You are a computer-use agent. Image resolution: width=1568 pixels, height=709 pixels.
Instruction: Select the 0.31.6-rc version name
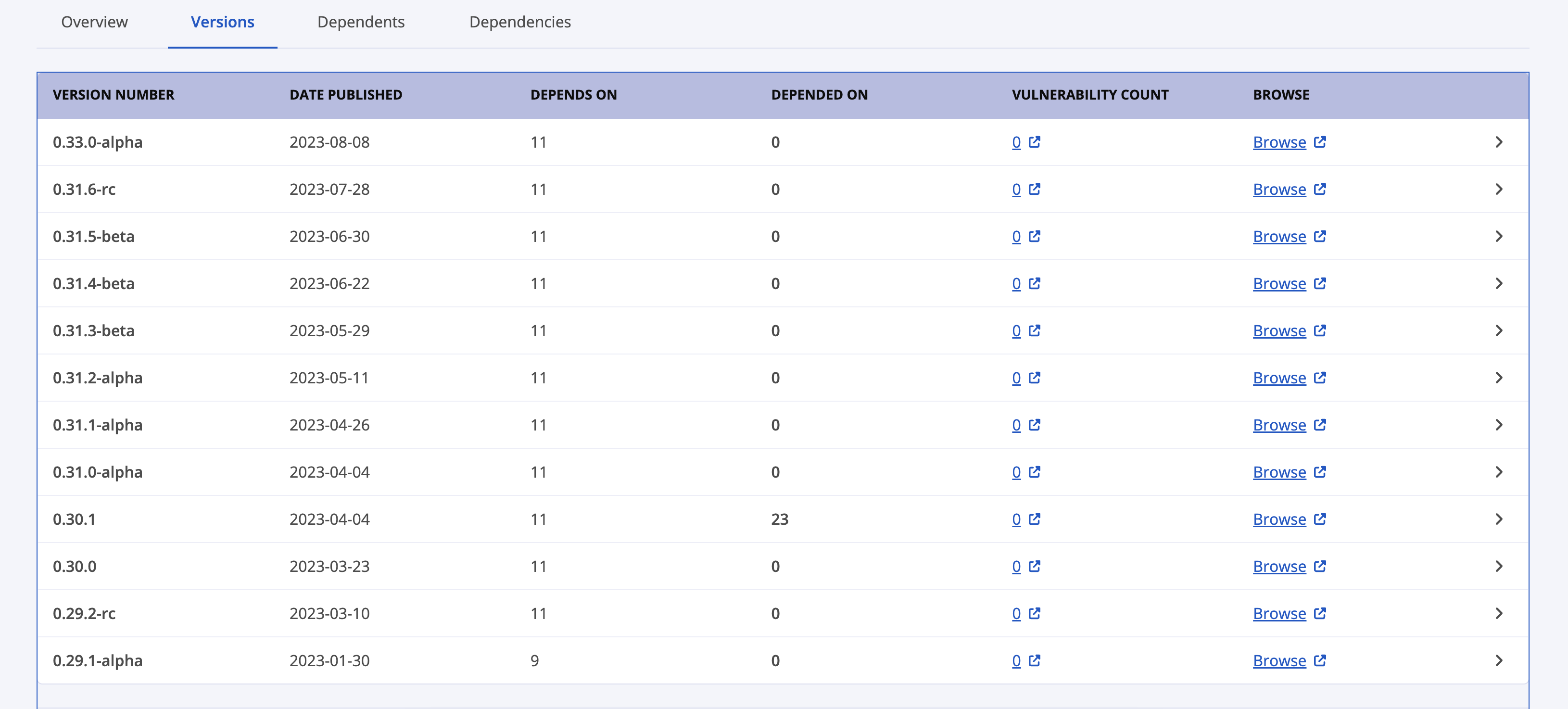[x=84, y=189]
